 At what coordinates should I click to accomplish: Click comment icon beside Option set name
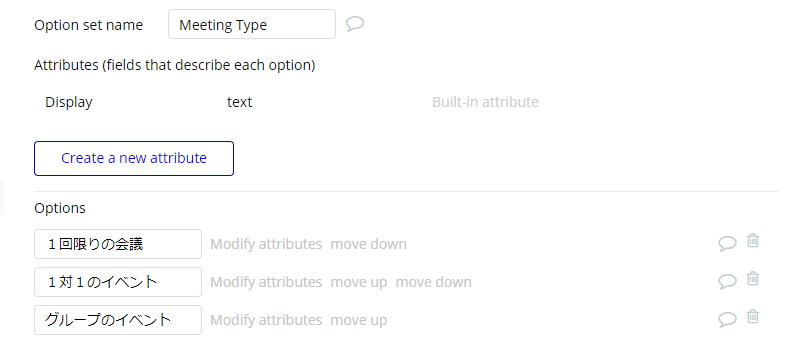[x=355, y=24]
